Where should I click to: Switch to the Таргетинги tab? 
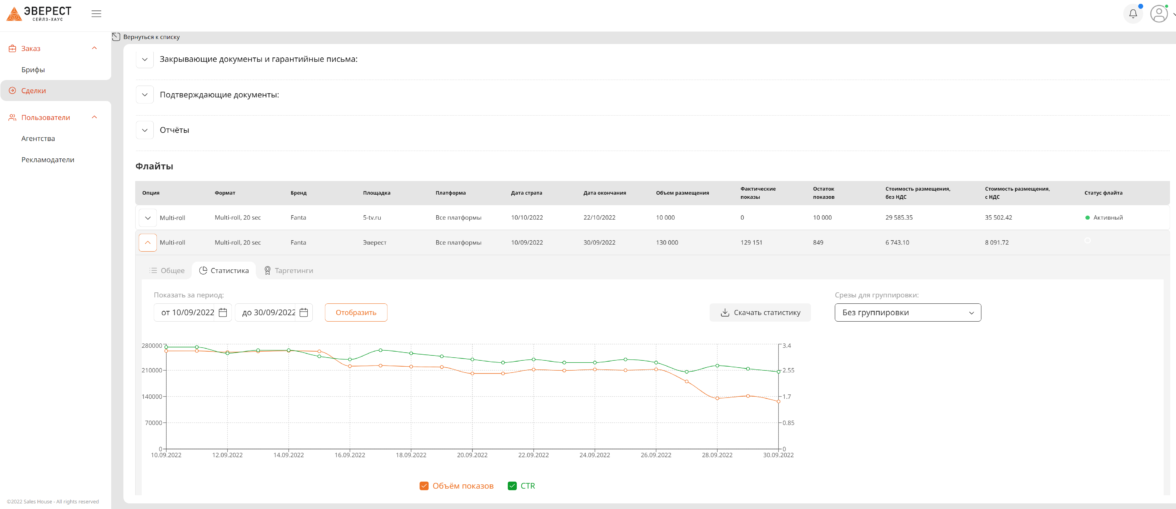[288, 270]
